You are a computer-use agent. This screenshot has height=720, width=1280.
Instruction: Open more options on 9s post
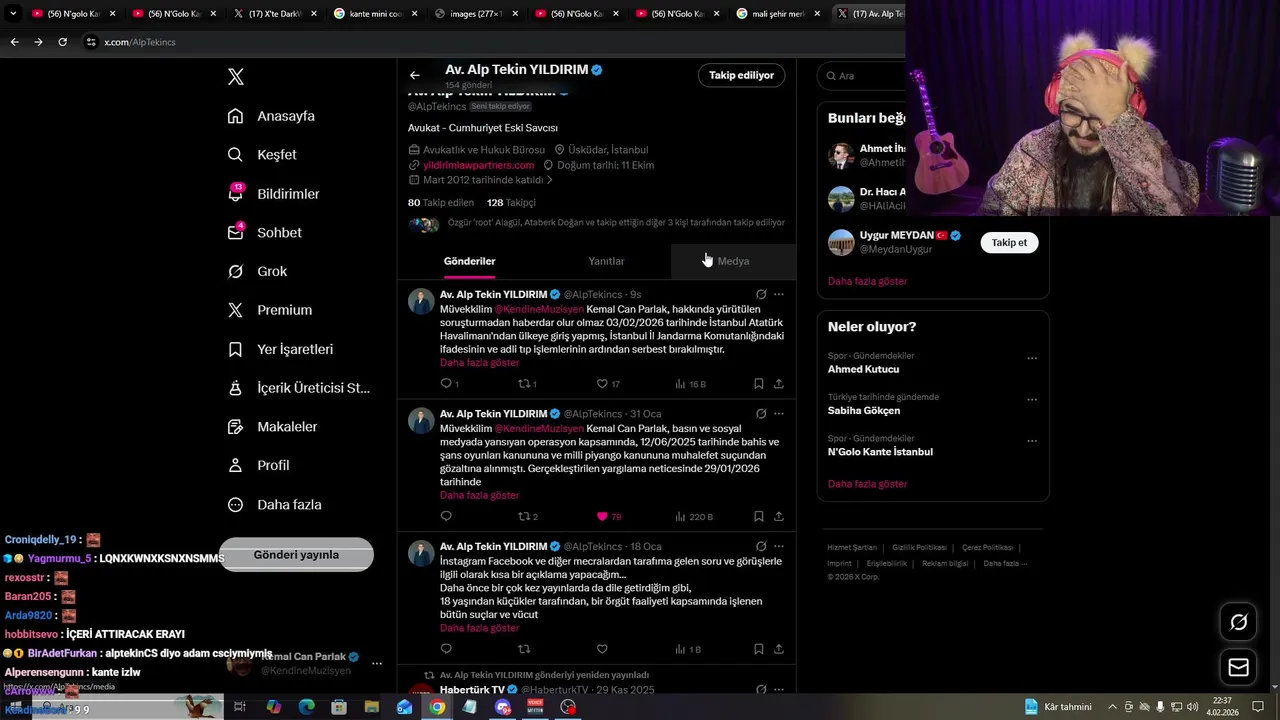point(779,295)
